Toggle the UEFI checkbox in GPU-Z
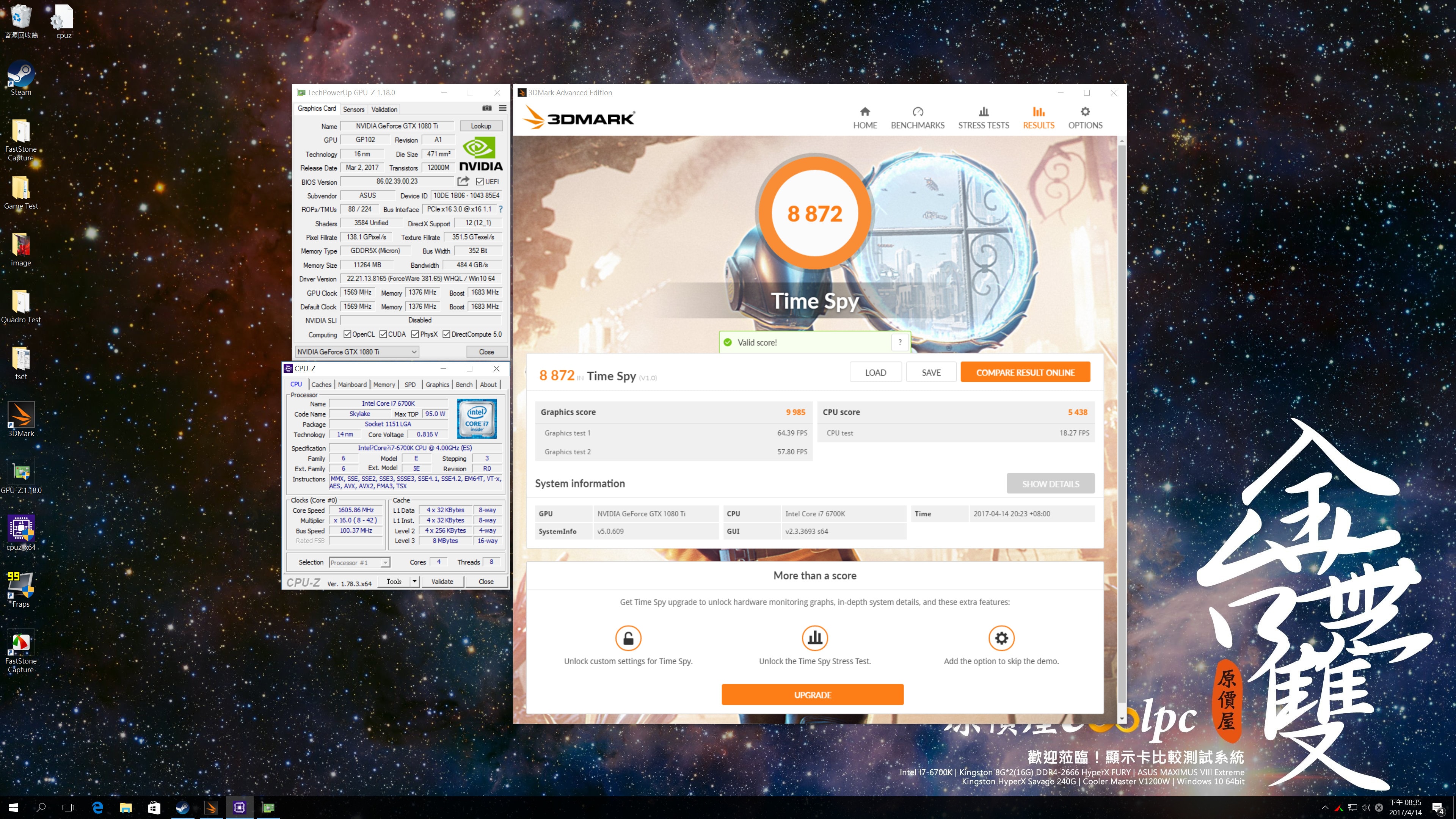Viewport: 1456px width, 819px height. 480,182
